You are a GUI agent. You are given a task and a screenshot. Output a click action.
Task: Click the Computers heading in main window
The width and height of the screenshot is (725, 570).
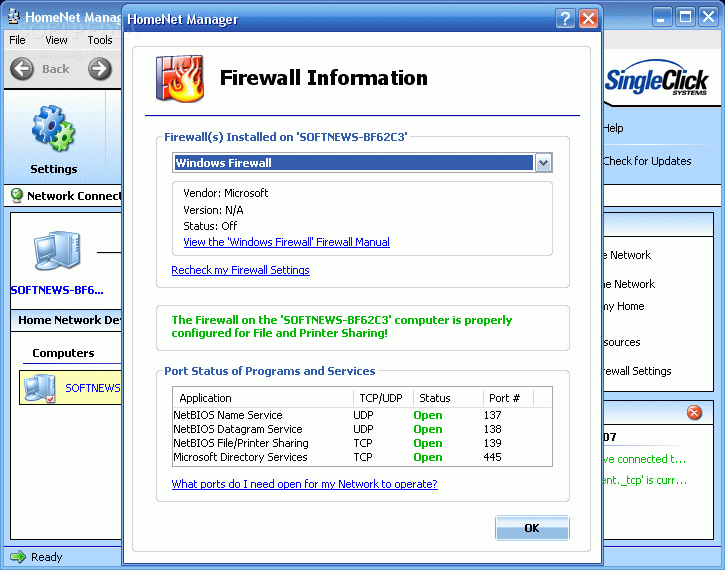coord(63,353)
